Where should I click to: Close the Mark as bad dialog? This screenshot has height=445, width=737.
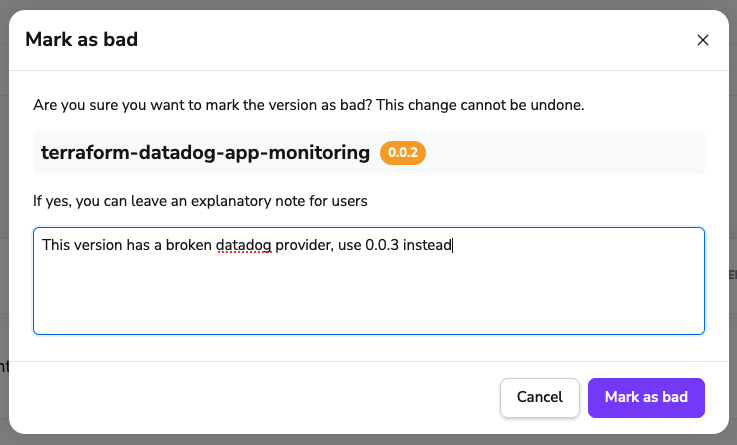click(x=702, y=40)
